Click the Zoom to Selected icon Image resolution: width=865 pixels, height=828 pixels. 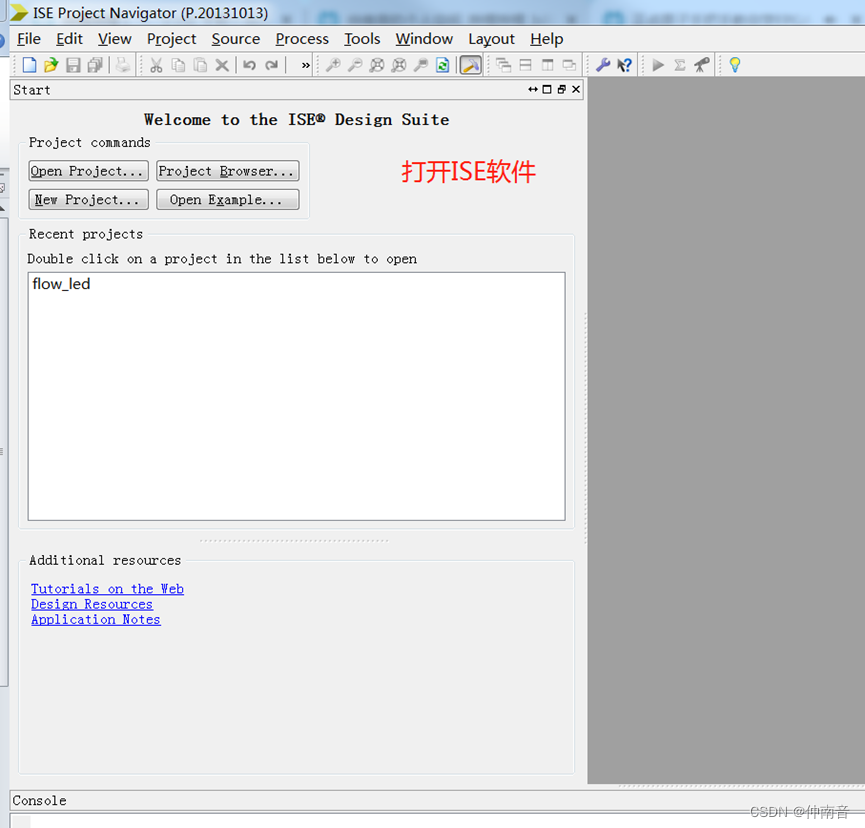pyautogui.click(x=399, y=65)
